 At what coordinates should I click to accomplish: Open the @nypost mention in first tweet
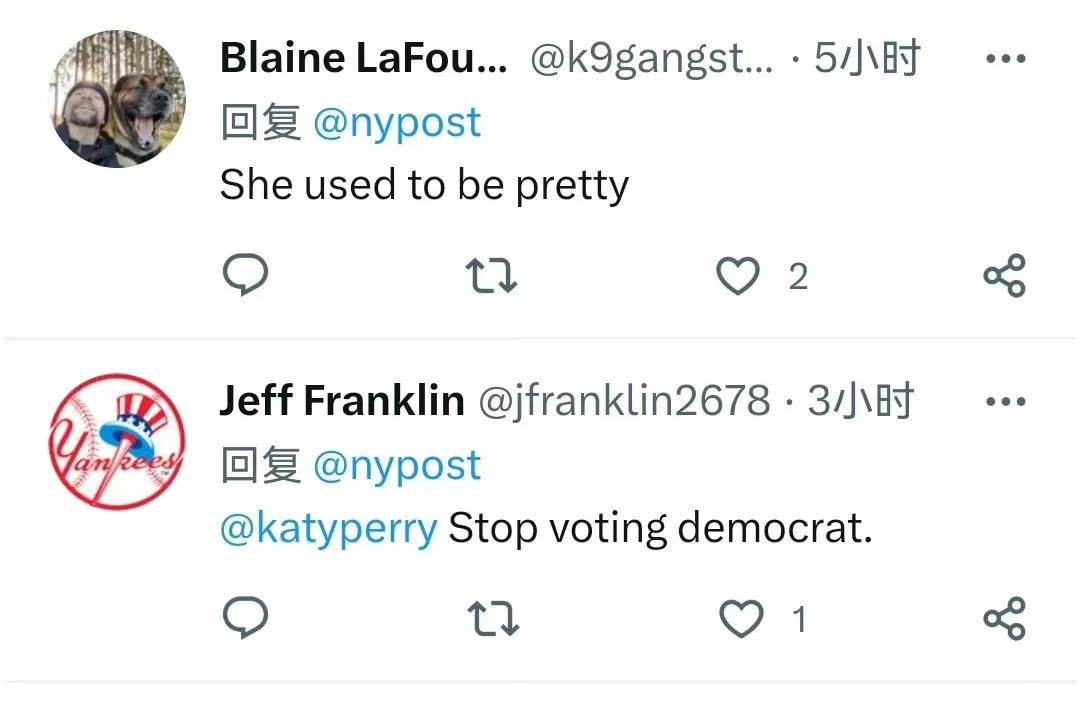point(397,124)
